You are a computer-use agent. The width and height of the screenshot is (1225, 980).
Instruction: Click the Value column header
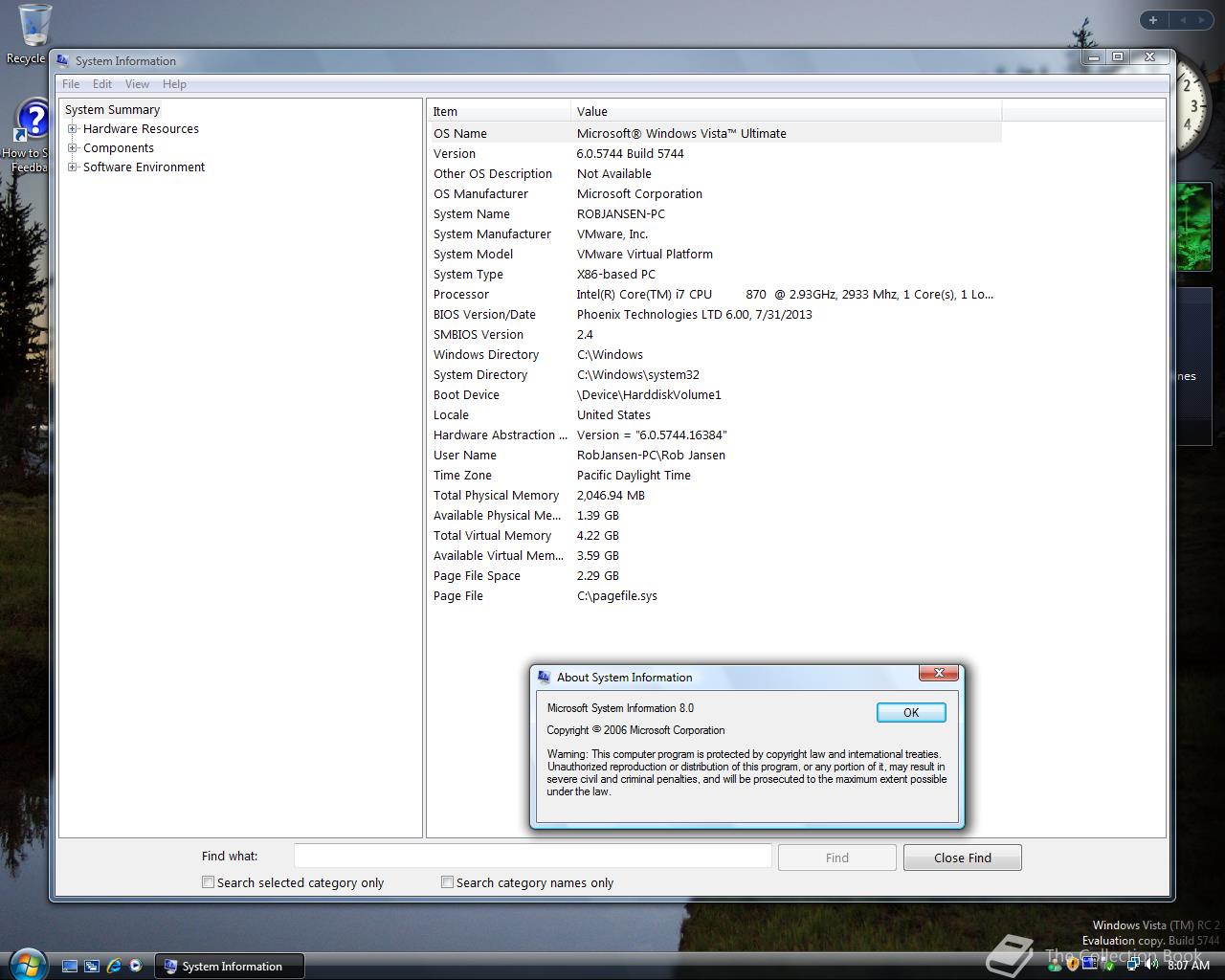click(786, 111)
